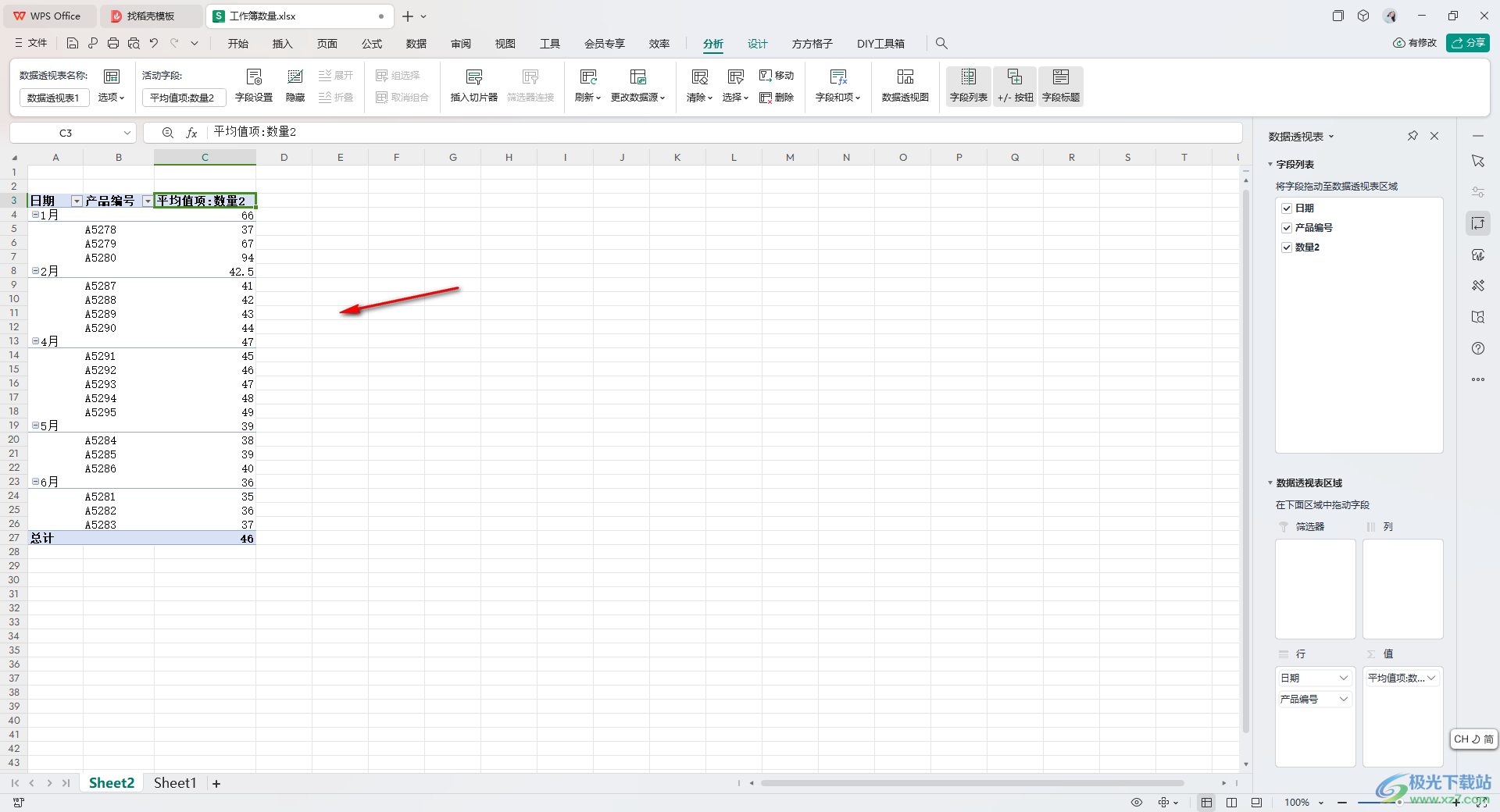The width and height of the screenshot is (1500, 812).
Task: Open the search magnifier in ribbon tabs
Action: [941, 44]
